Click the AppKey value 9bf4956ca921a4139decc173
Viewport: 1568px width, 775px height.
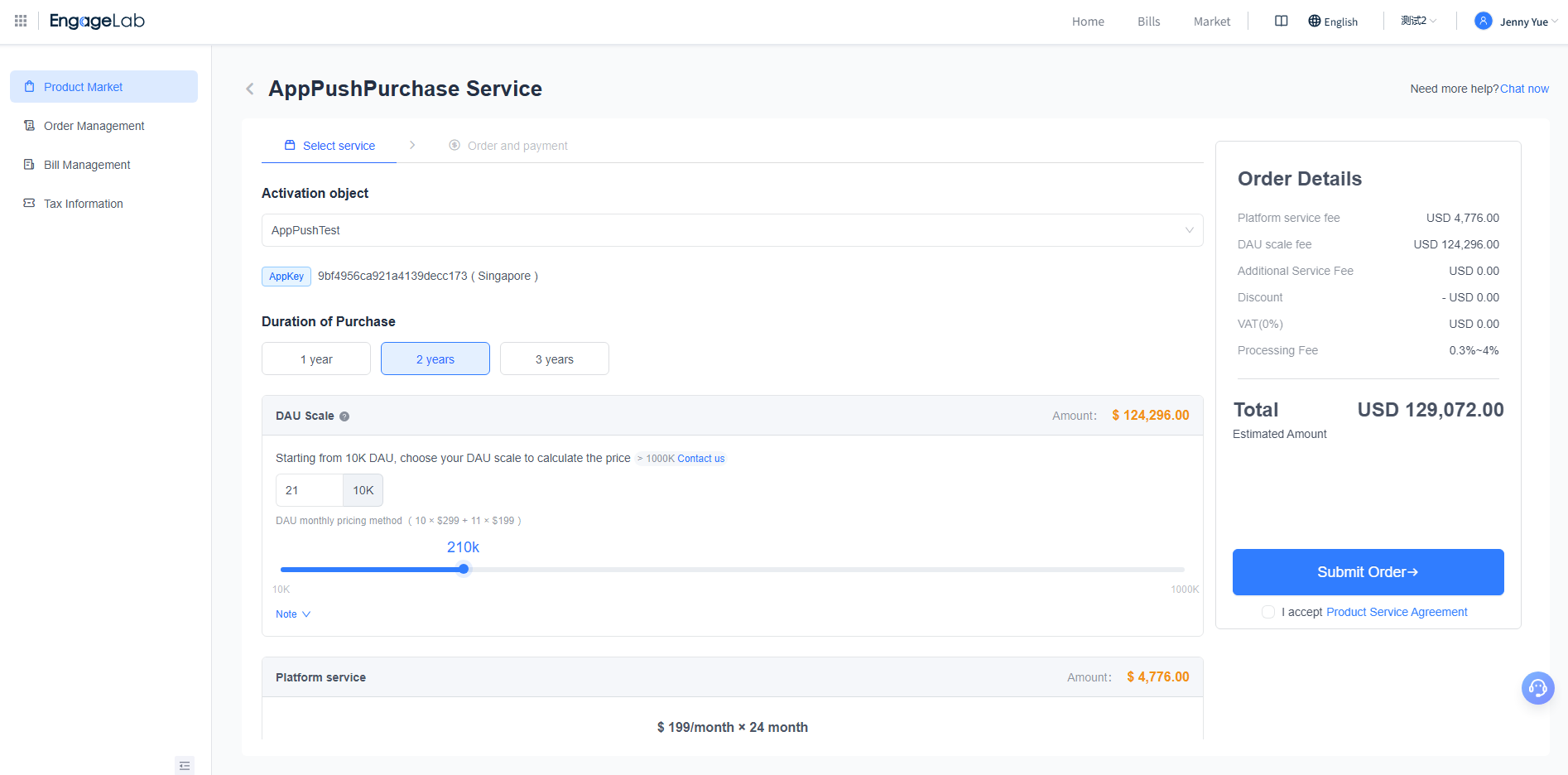click(392, 276)
